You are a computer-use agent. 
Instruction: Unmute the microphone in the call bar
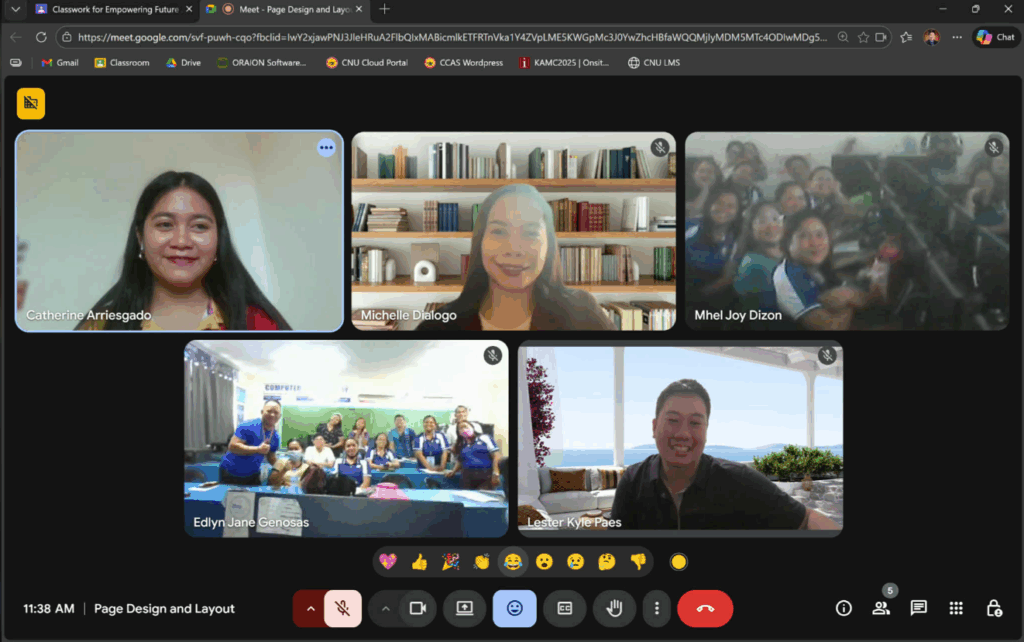[x=342, y=608]
